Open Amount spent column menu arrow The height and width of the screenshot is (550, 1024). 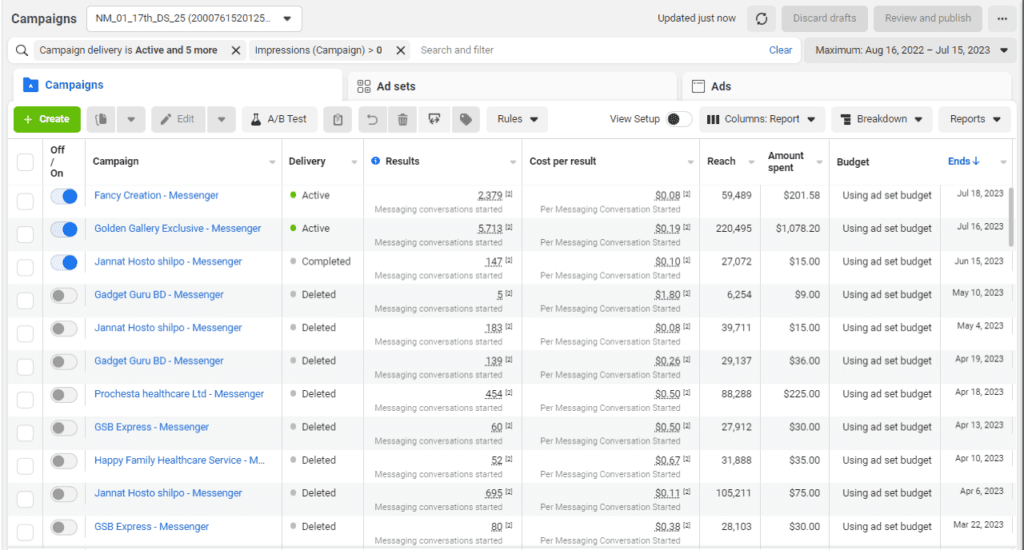819,162
